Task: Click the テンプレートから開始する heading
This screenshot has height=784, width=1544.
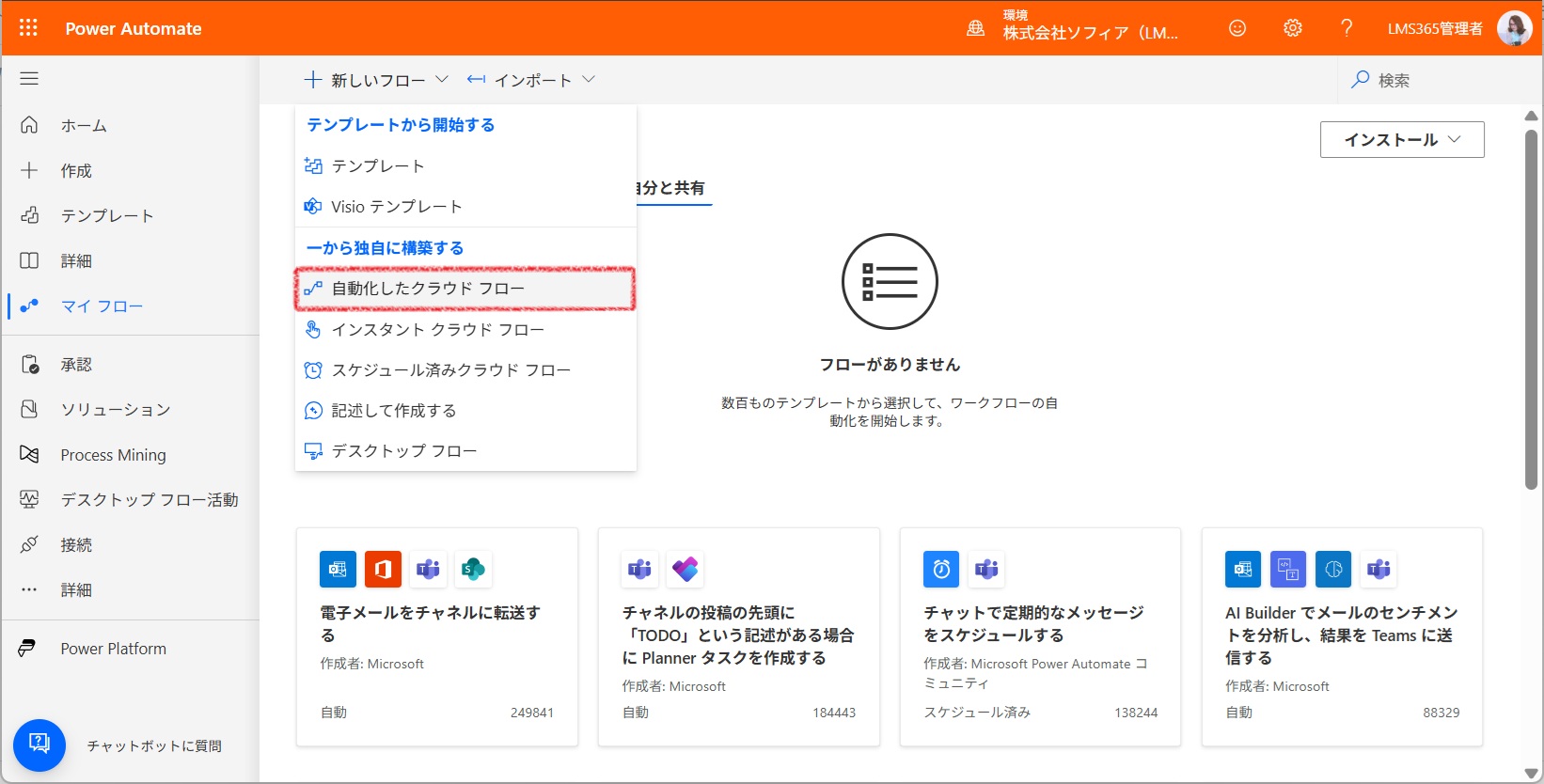Action: pyautogui.click(x=401, y=125)
